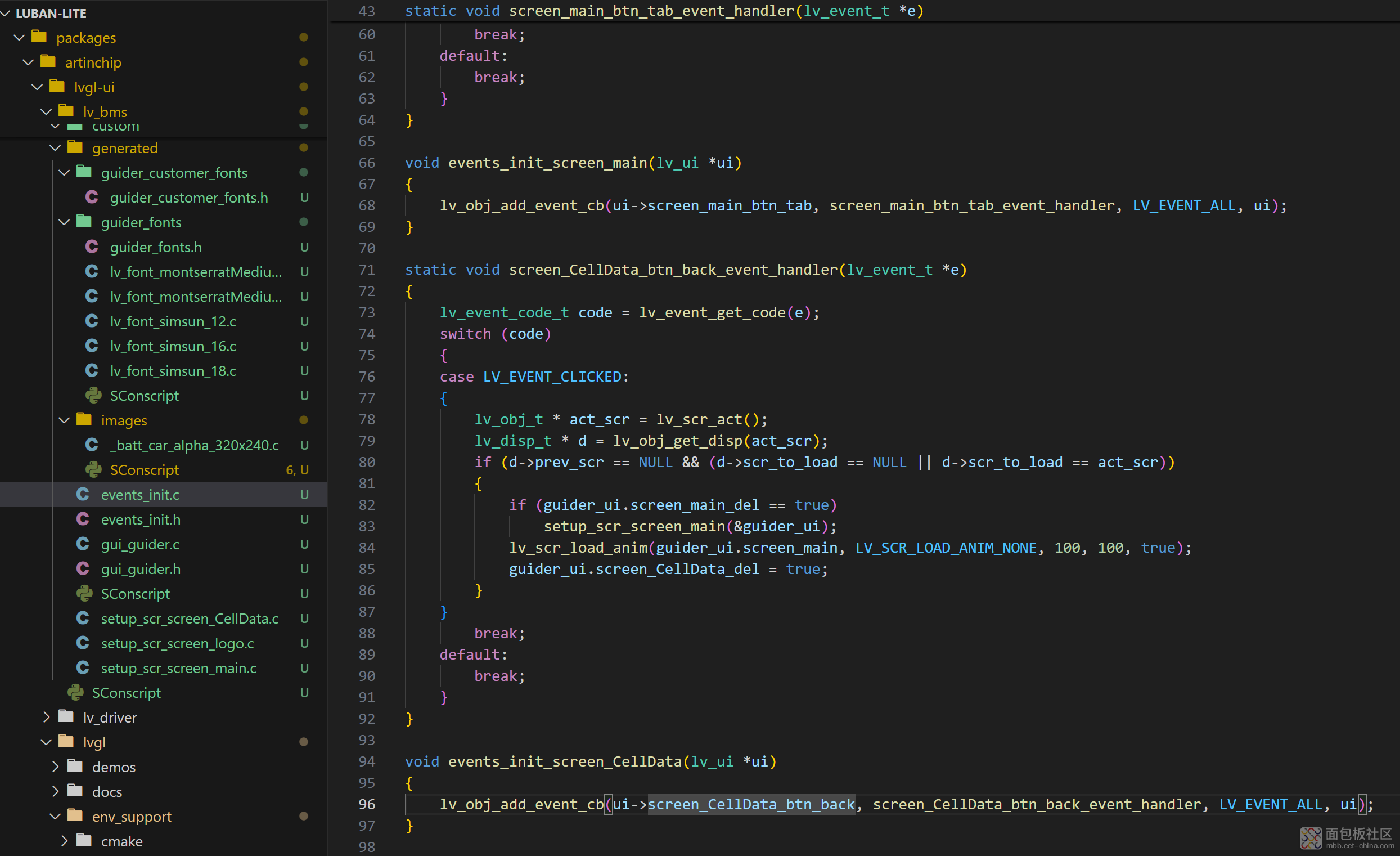Open gui_guider.h file
1400x856 pixels.
[141, 569]
